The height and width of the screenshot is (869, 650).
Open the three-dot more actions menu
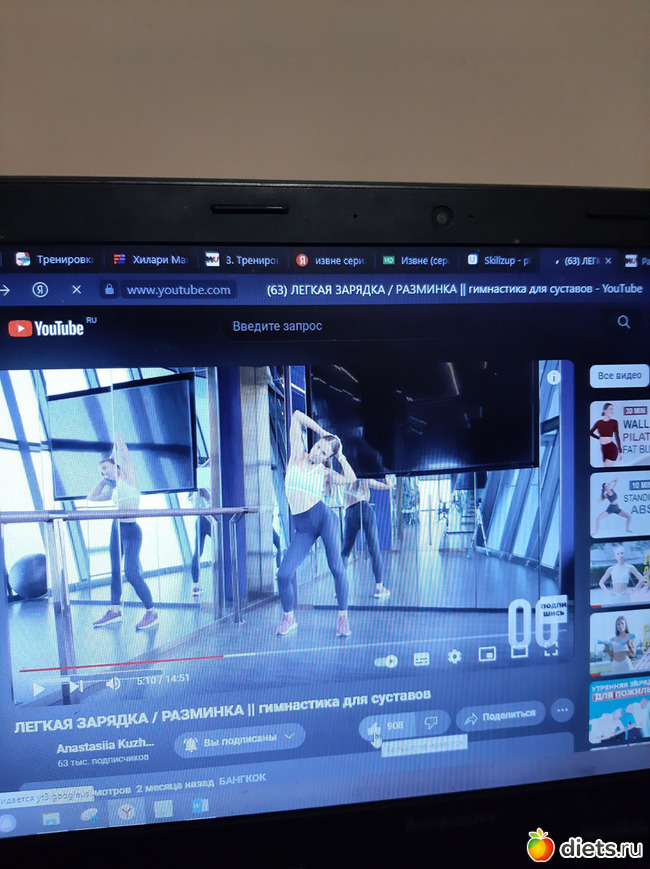[x=562, y=711]
